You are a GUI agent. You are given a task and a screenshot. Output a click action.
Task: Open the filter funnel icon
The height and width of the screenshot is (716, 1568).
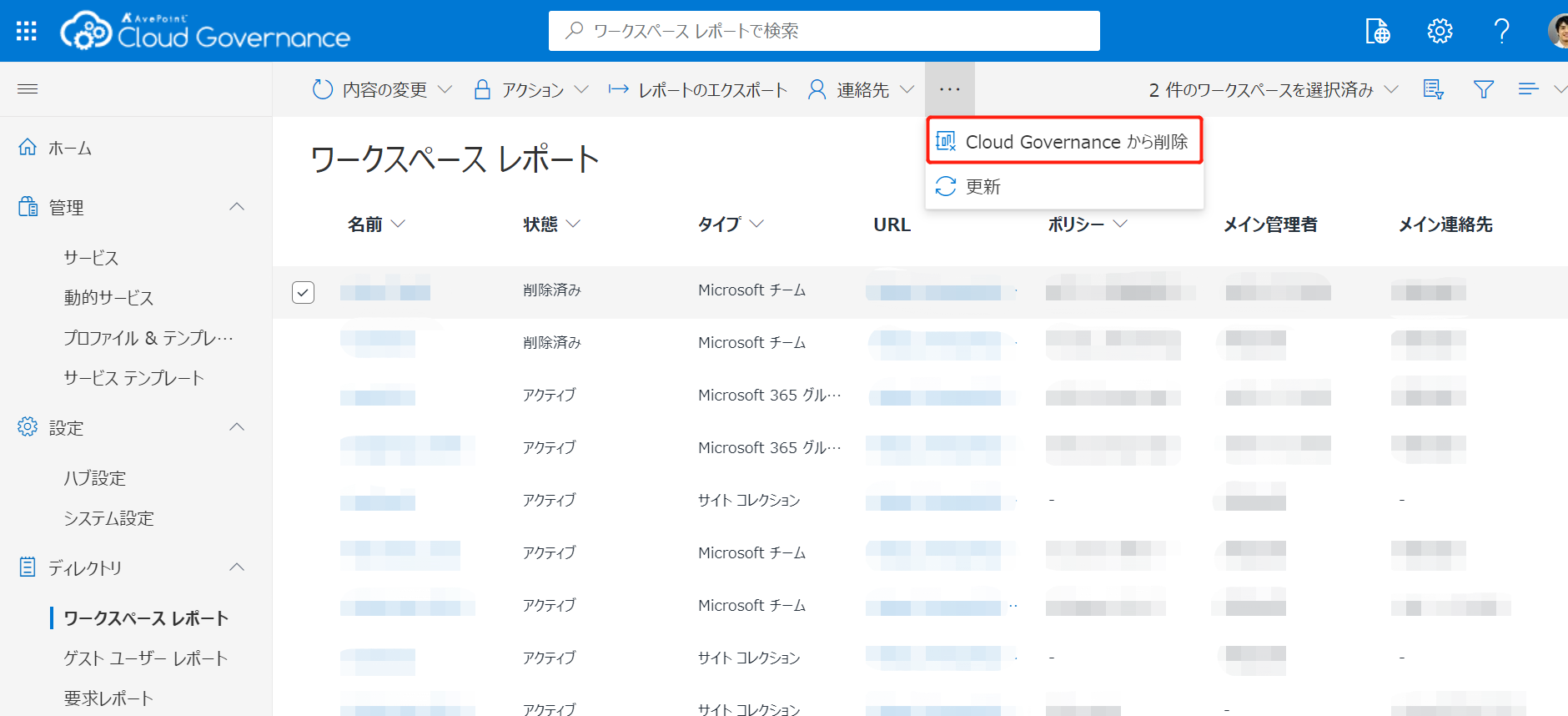point(1483,89)
